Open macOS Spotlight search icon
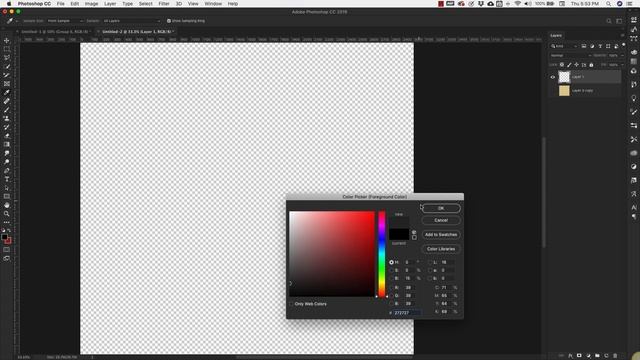Screen dimensions: 640x360 (x=608, y=4)
